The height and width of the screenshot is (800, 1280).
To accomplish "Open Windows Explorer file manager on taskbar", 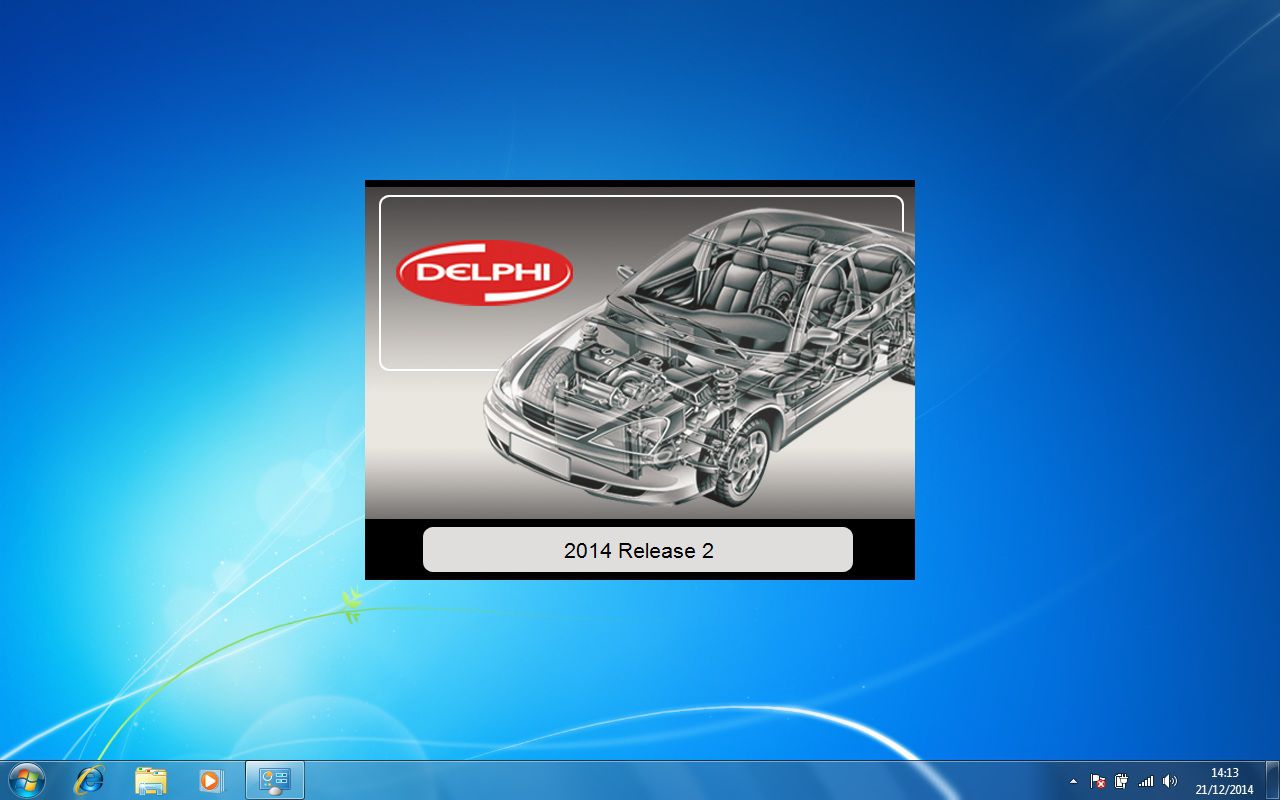I will (151, 780).
